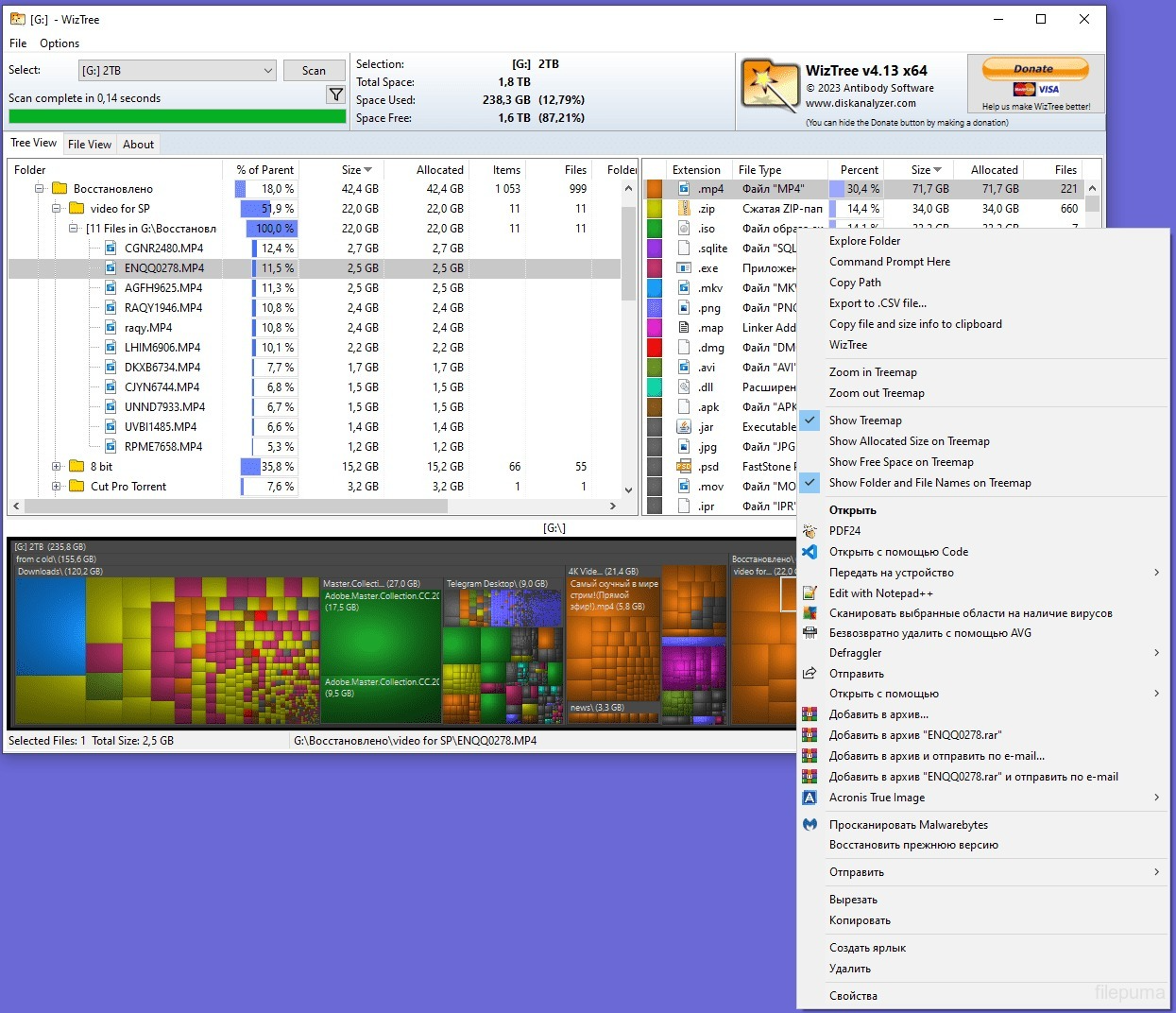
Task: Enable Show Free Space on Treemap
Action: pyautogui.click(x=901, y=462)
